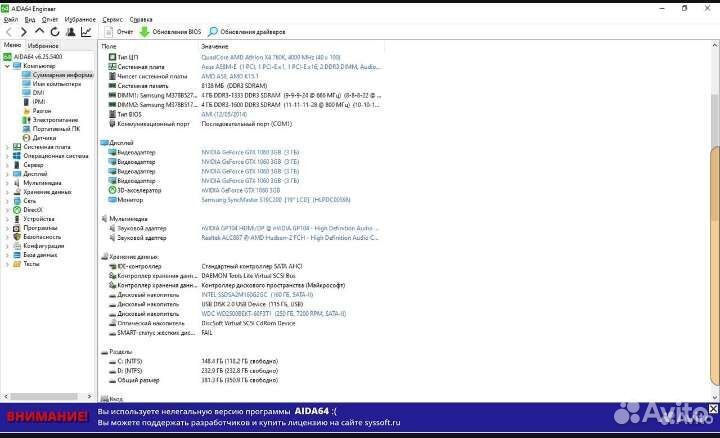
Task: Click the Безопасность shield icon
Action: (x=17, y=237)
